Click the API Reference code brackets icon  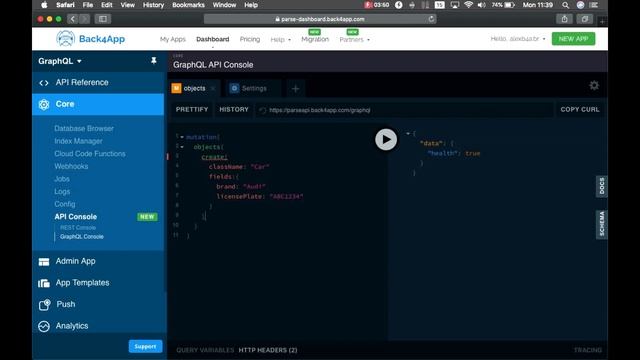pyautogui.click(x=44, y=83)
